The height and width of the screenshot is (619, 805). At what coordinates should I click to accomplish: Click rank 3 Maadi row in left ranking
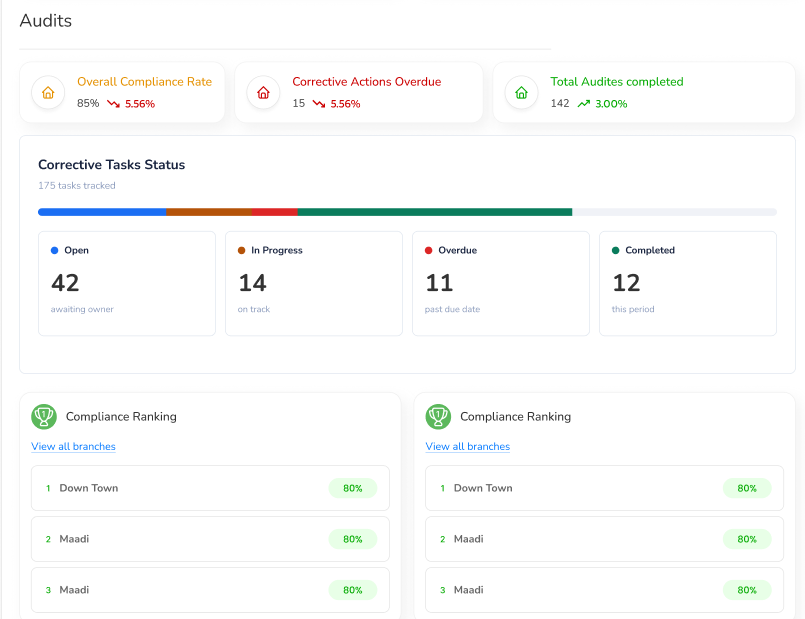click(210, 590)
